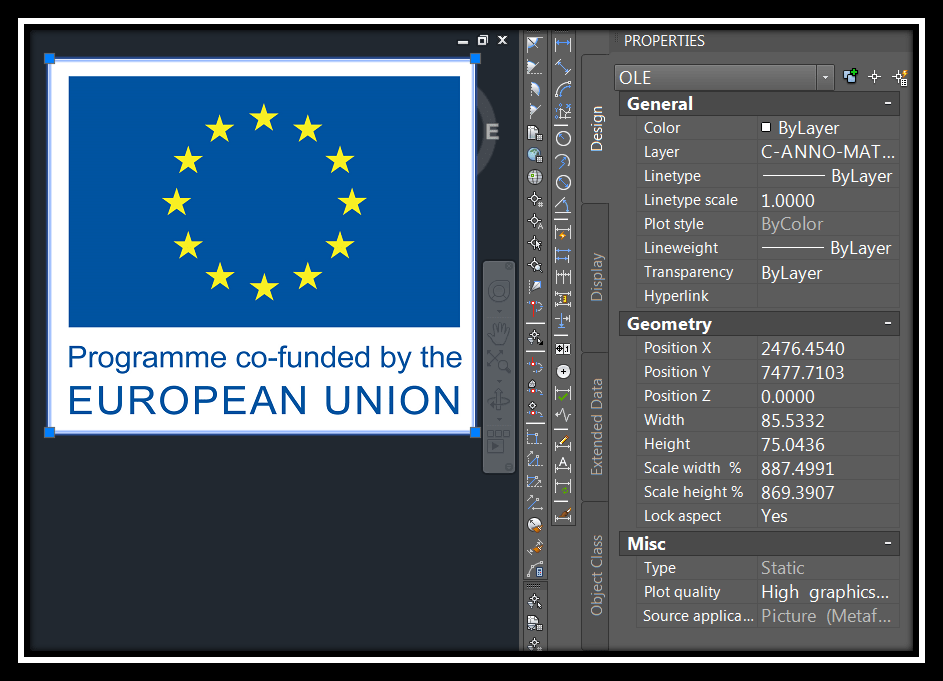Pick the Diameter dimension tool
943x681 pixels.
pyautogui.click(x=563, y=182)
